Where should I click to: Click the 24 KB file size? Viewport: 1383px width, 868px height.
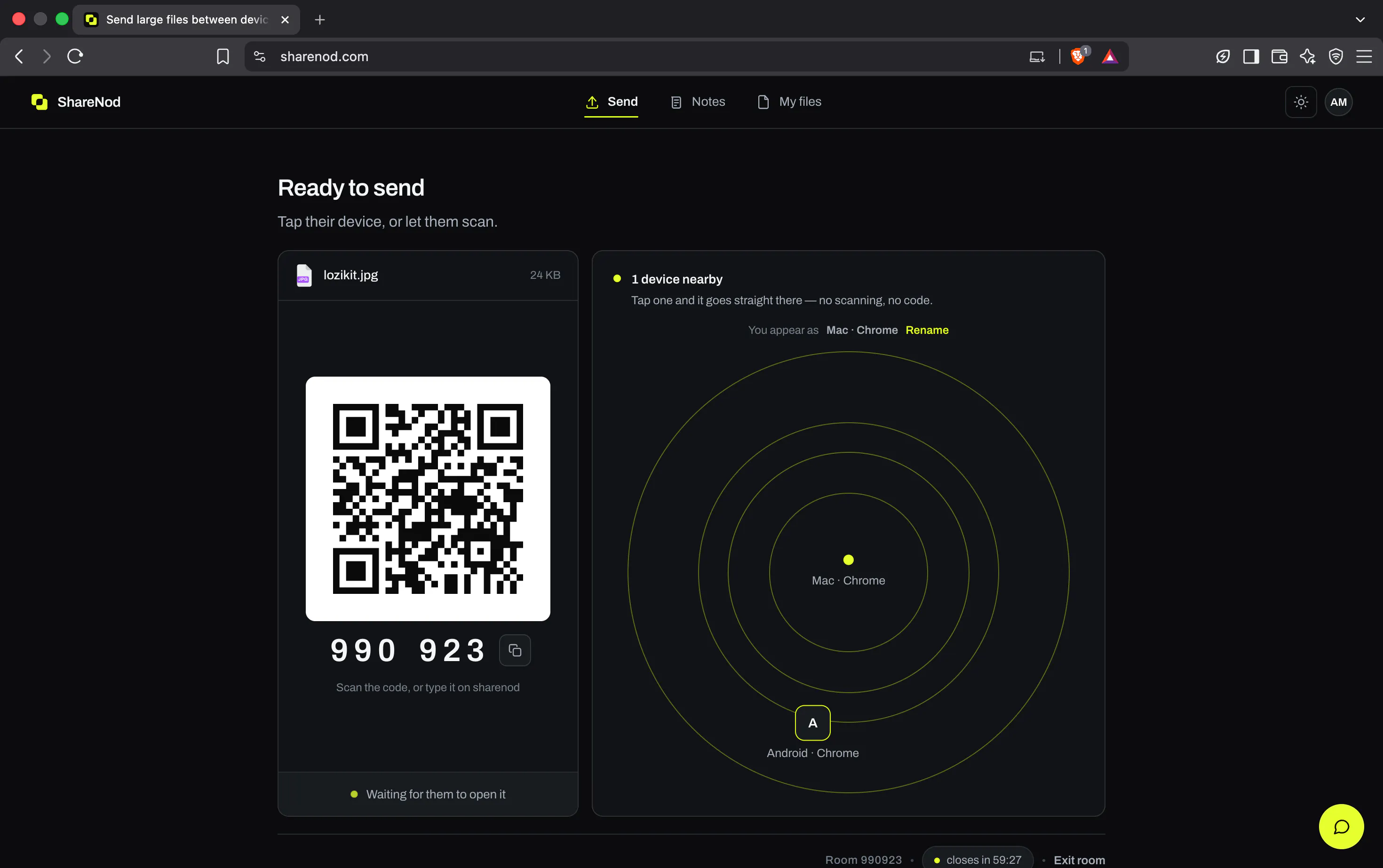point(545,276)
